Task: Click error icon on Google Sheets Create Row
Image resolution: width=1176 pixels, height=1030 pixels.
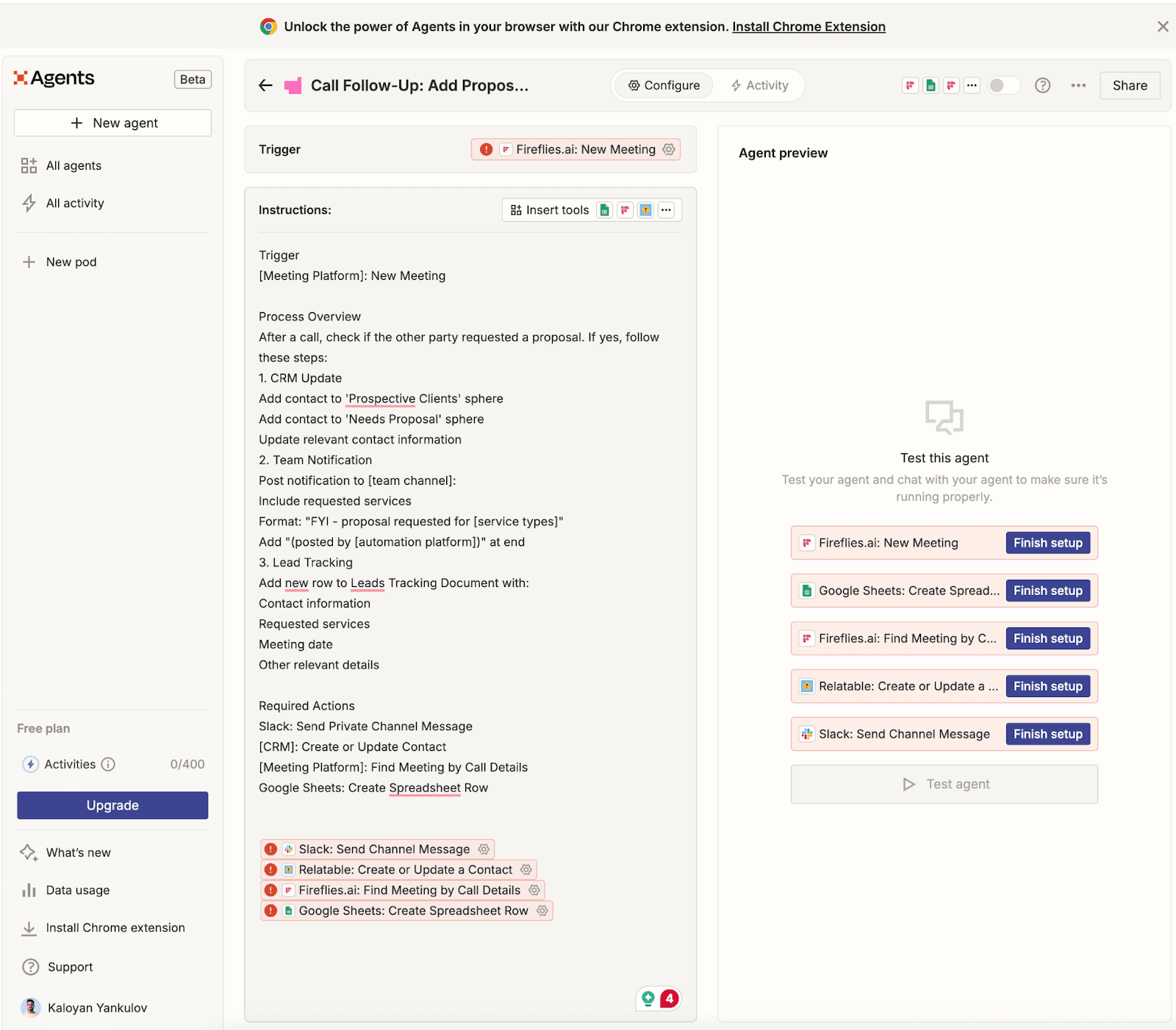Action: [270, 911]
